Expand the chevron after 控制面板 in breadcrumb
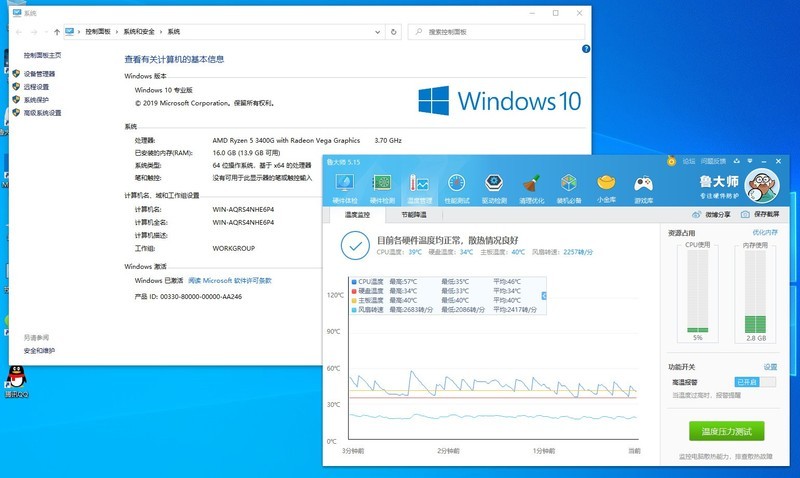Image resolution: width=800 pixels, height=478 pixels. [x=117, y=32]
